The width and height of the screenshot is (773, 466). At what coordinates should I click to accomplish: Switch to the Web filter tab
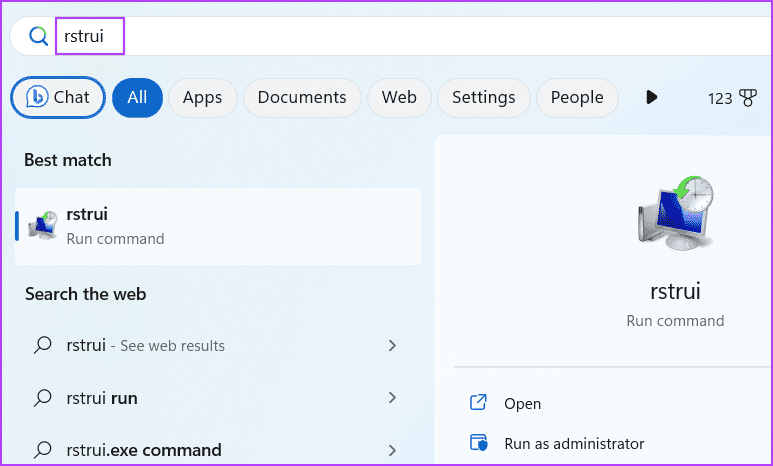click(399, 97)
